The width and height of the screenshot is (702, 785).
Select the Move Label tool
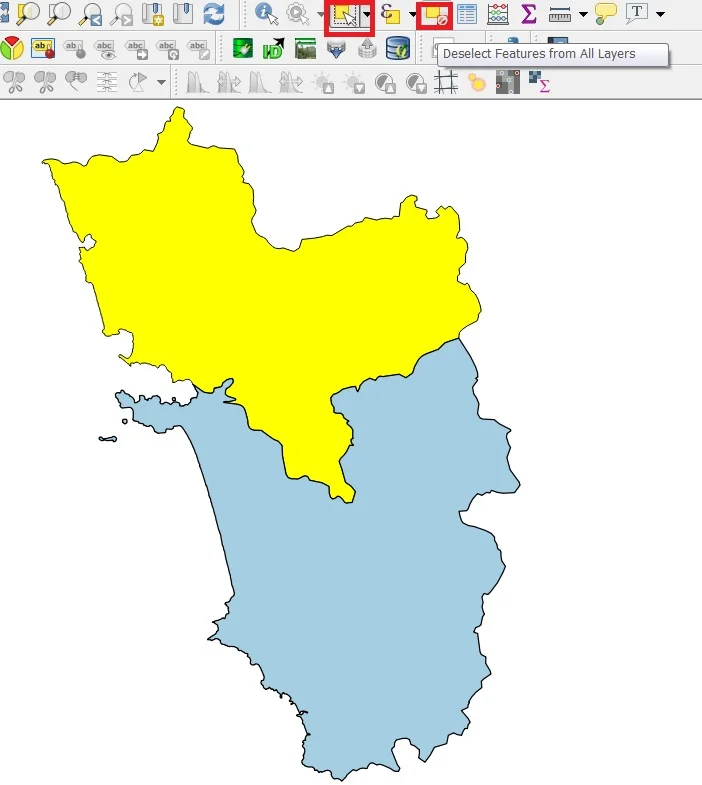coord(136,50)
